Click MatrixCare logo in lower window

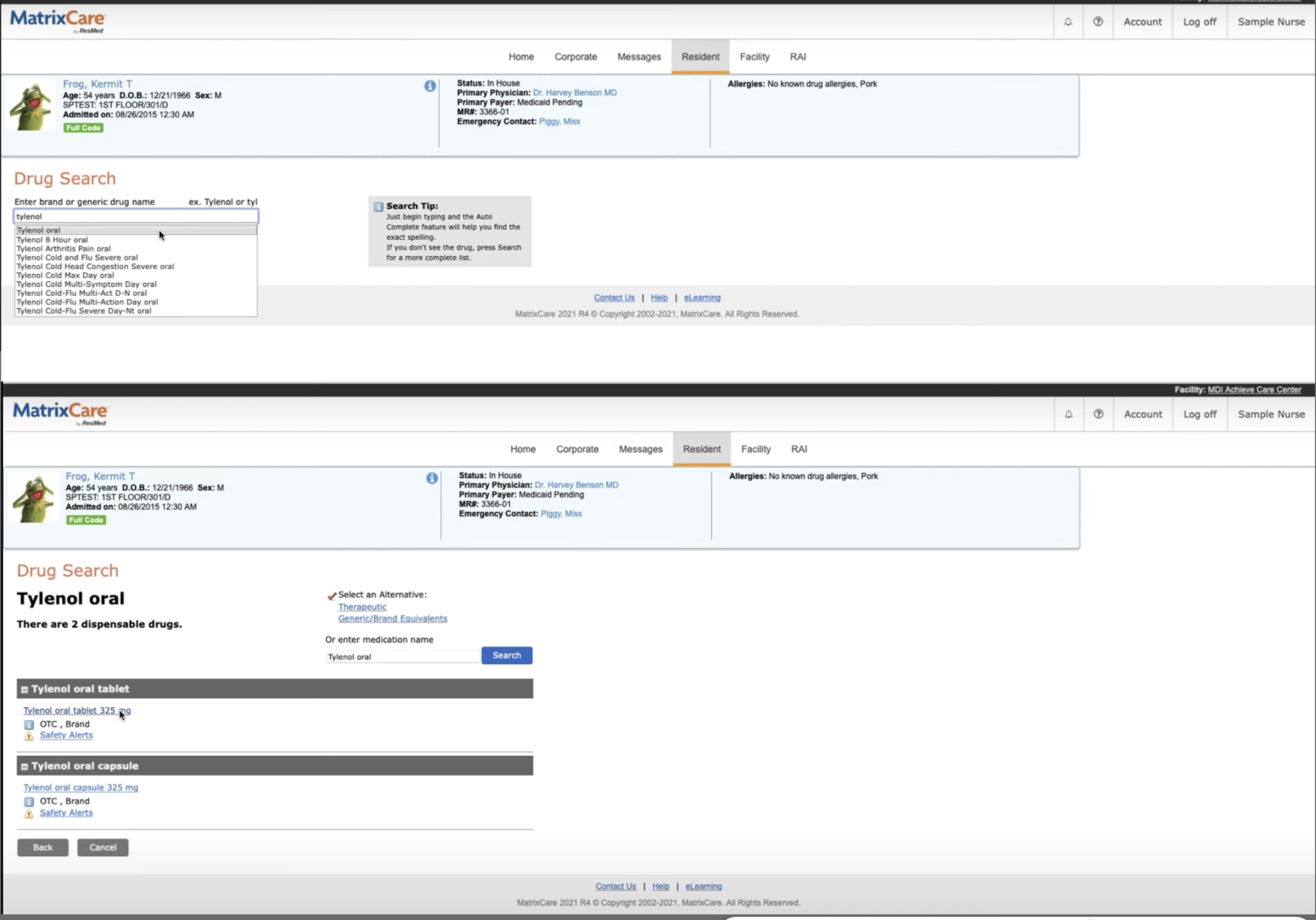[60, 413]
